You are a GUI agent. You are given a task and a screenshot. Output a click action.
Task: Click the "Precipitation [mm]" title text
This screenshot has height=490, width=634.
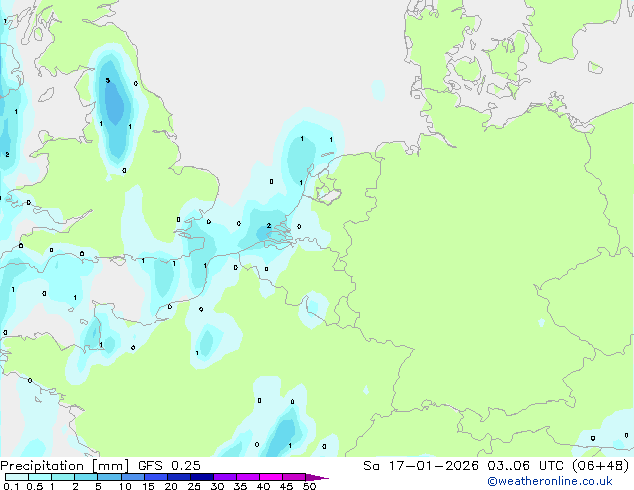(65, 466)
